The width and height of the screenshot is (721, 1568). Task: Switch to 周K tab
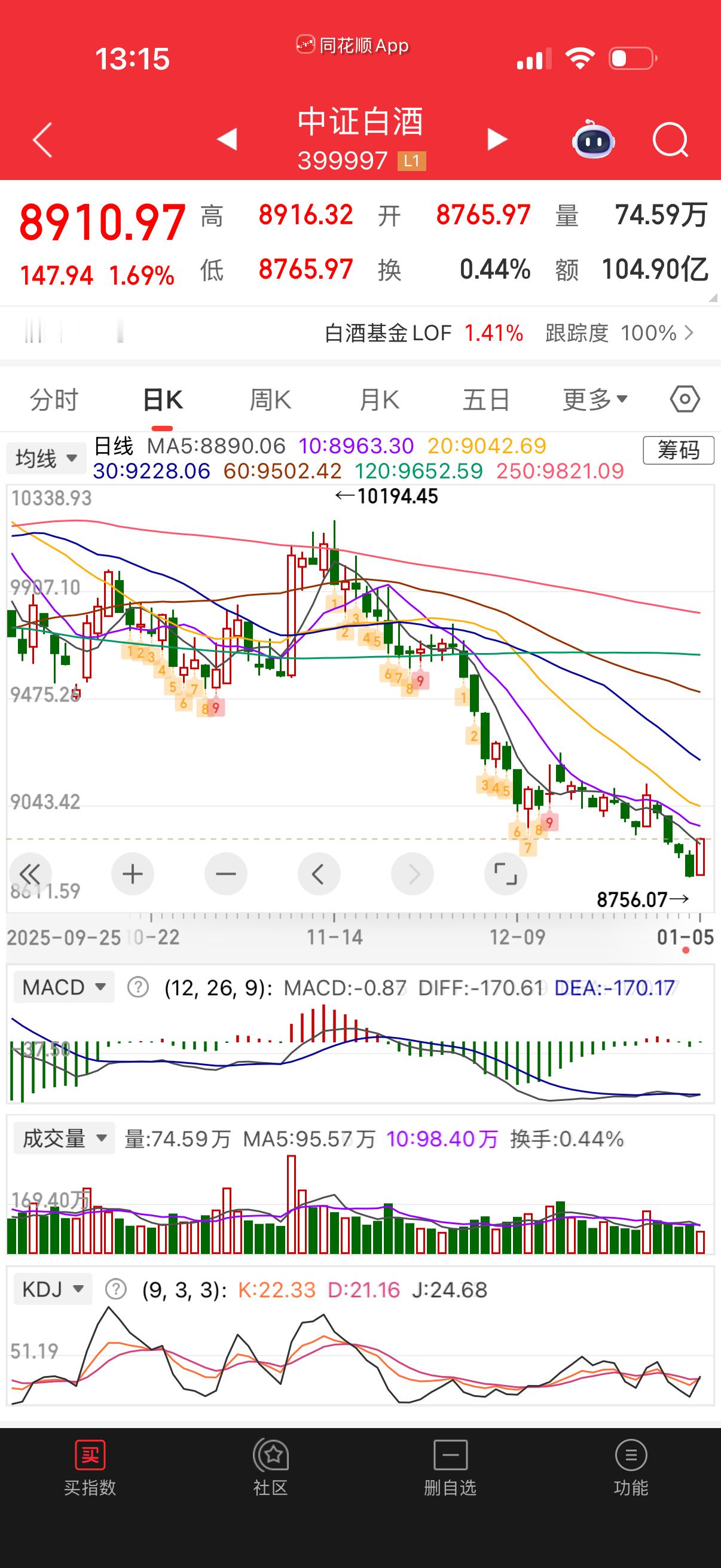tap(270, 400)
